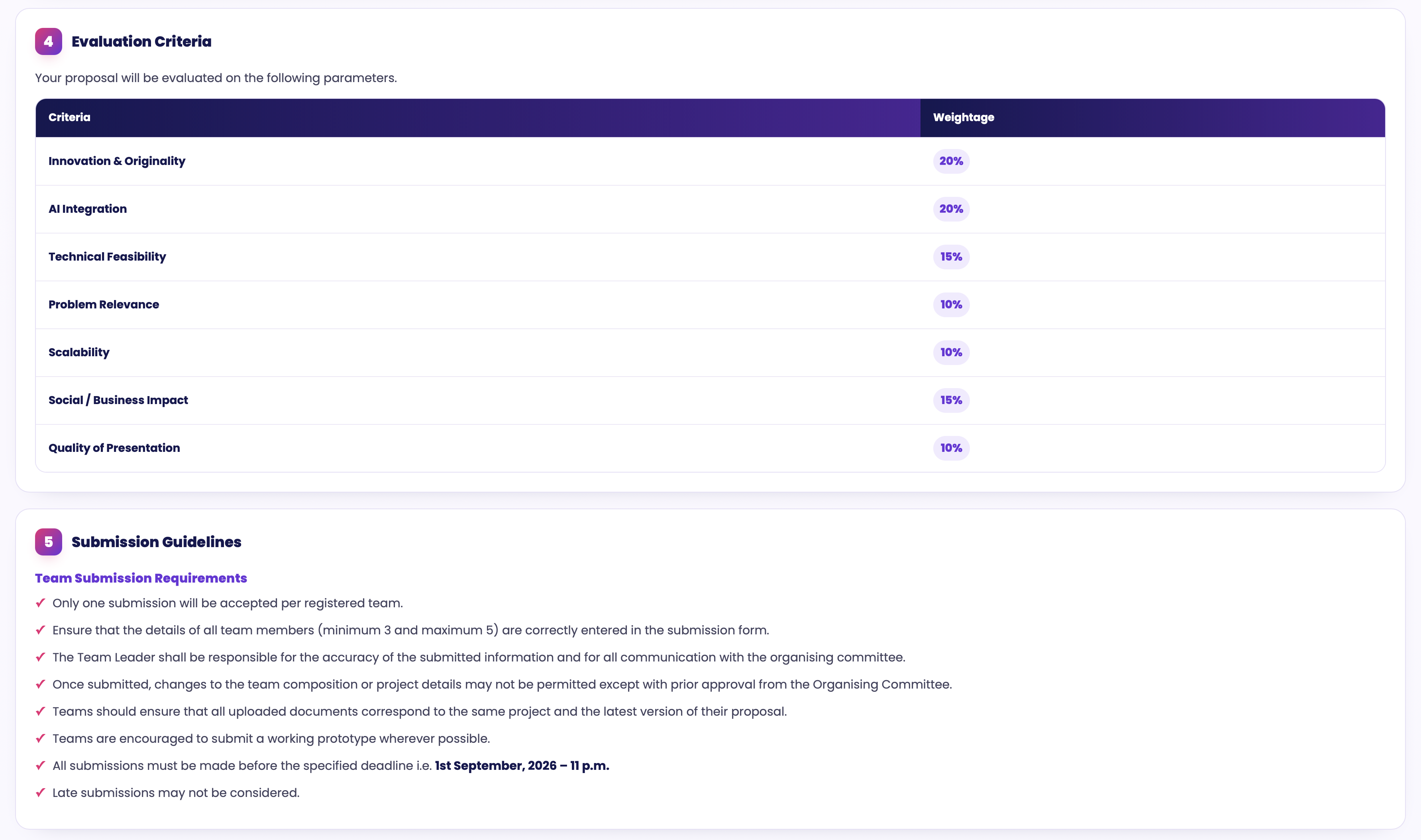1421x840 pixels.
Task: Click the Team Leader responsibility line
Action: pyautogui.click(x=479, y=657)
